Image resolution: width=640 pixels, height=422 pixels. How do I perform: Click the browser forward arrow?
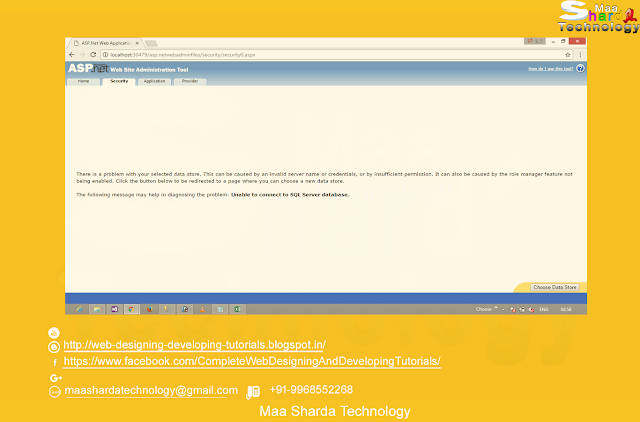coord(82,55)
